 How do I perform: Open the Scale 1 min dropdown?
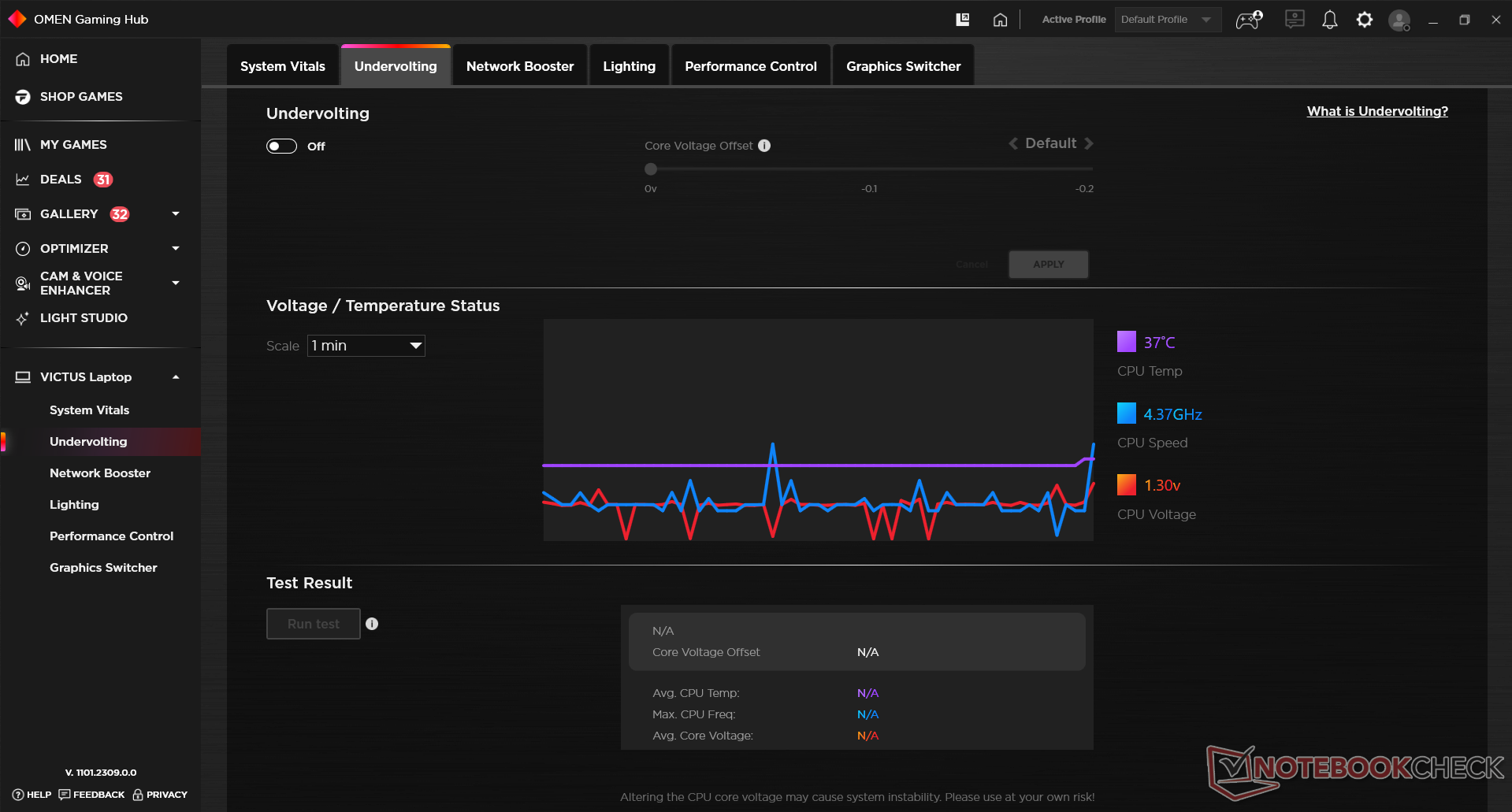pos(366,346)
